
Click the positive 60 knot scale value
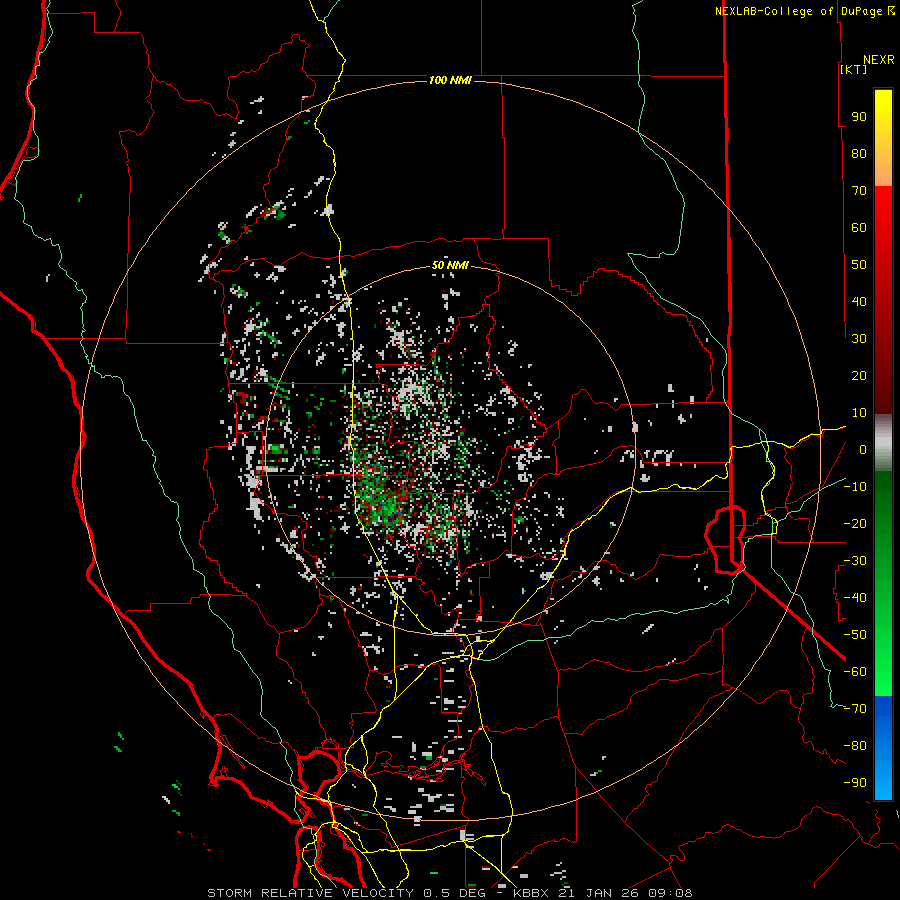(x=859, y=227)
